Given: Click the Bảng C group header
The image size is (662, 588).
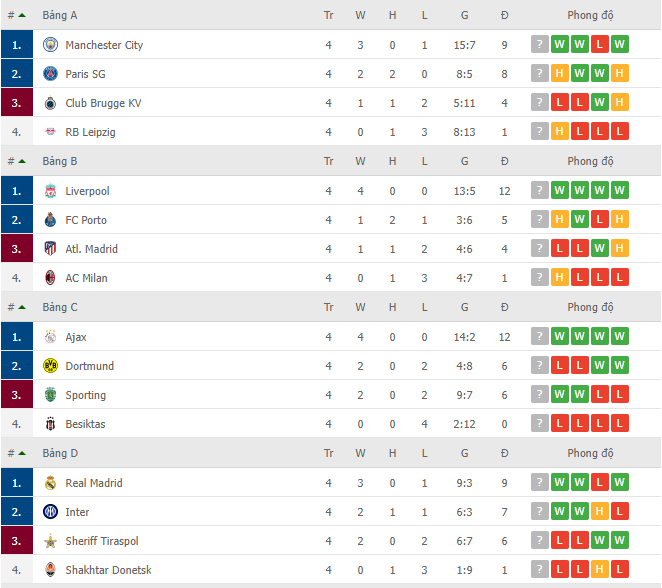Looking at the screenshot, I should [x=60, y=307].
